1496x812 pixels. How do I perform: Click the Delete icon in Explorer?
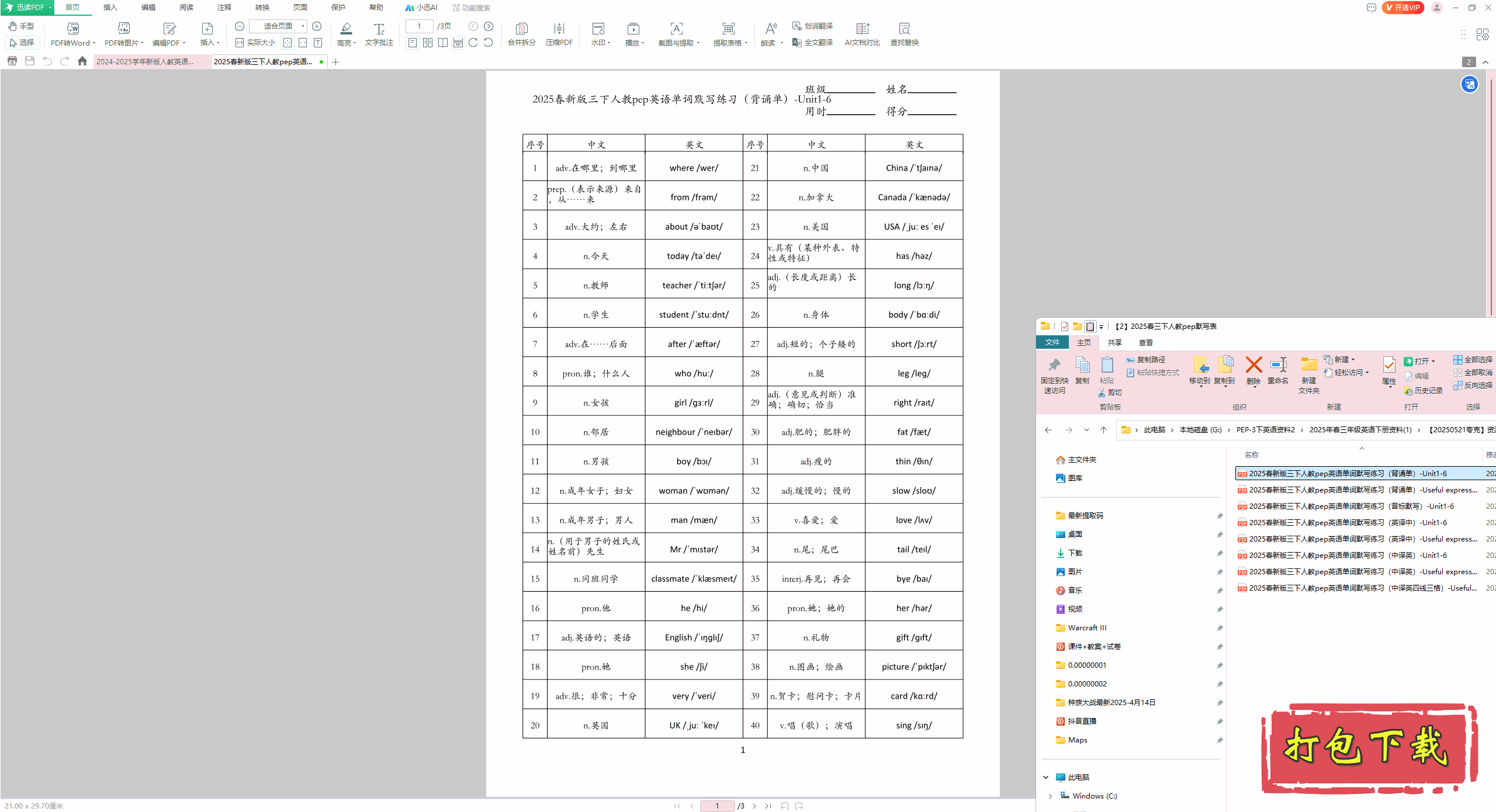[1253, 370]
